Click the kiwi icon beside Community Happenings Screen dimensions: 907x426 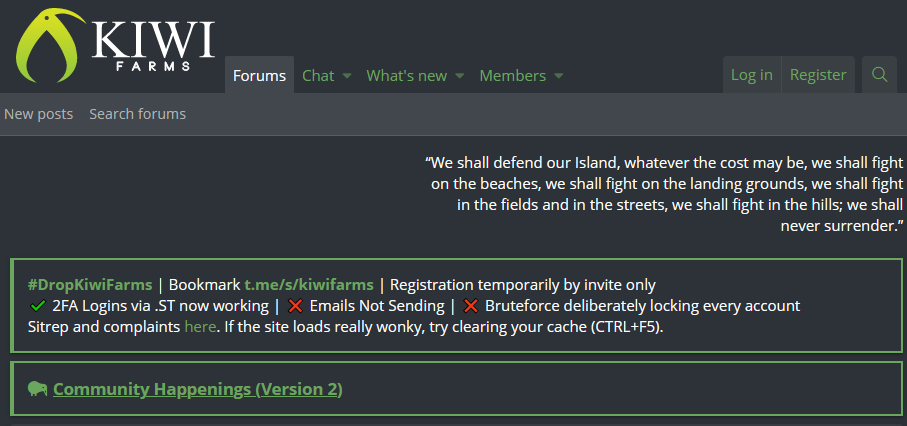pos(38,389)
